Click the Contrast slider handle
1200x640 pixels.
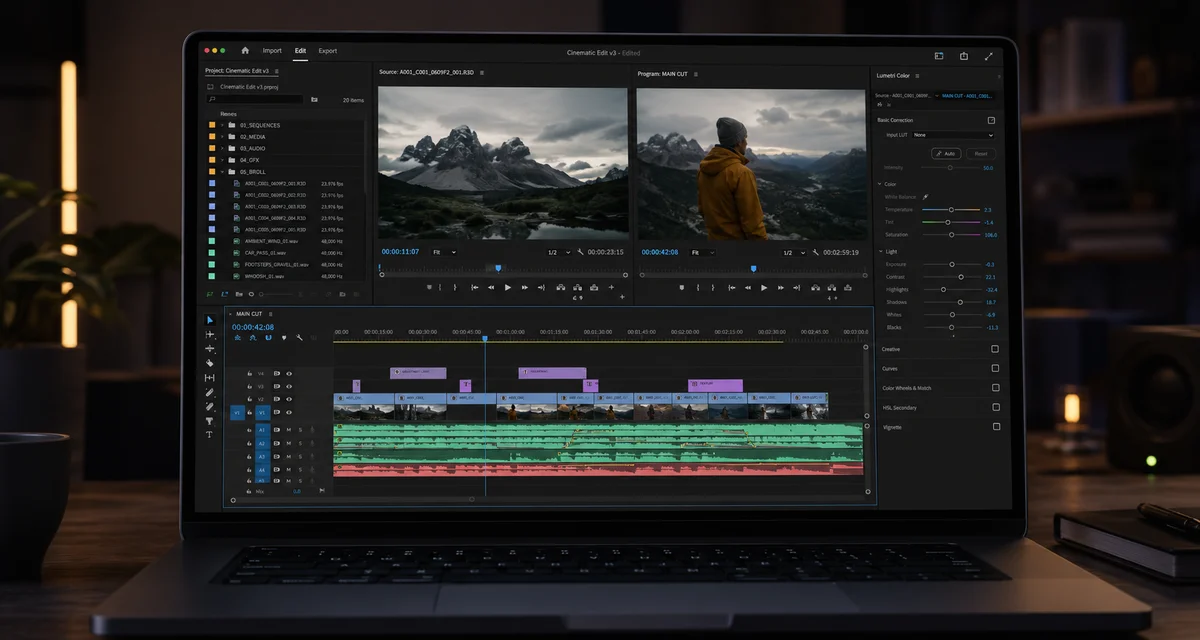tap(961, 276)
